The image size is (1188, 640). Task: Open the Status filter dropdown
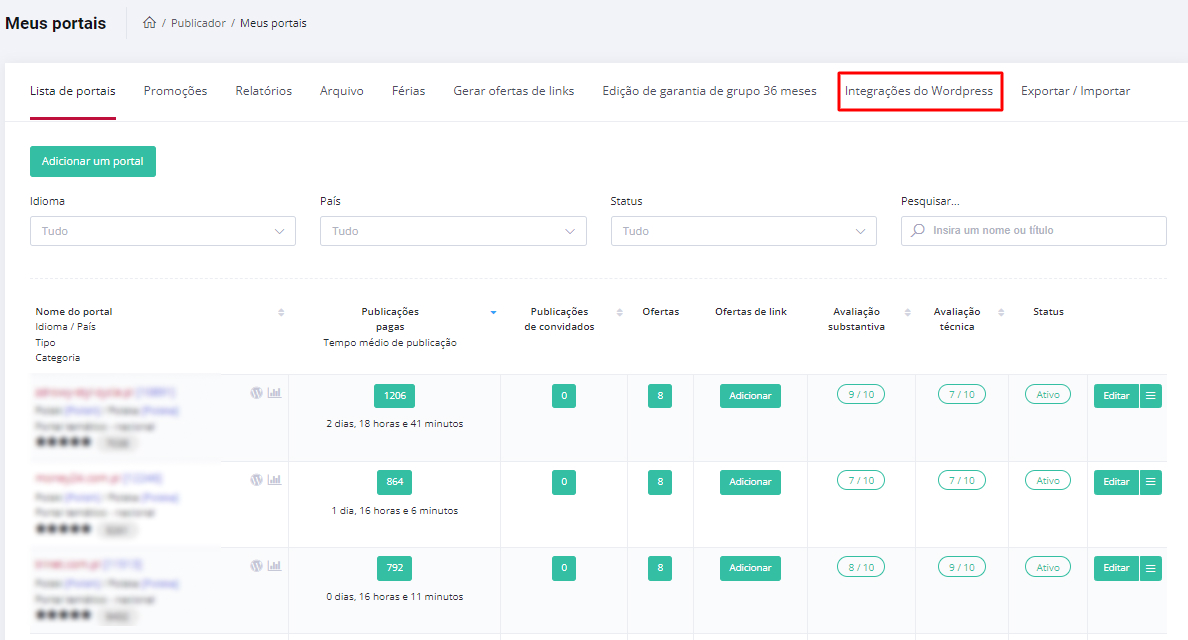[x=743, y=231]
